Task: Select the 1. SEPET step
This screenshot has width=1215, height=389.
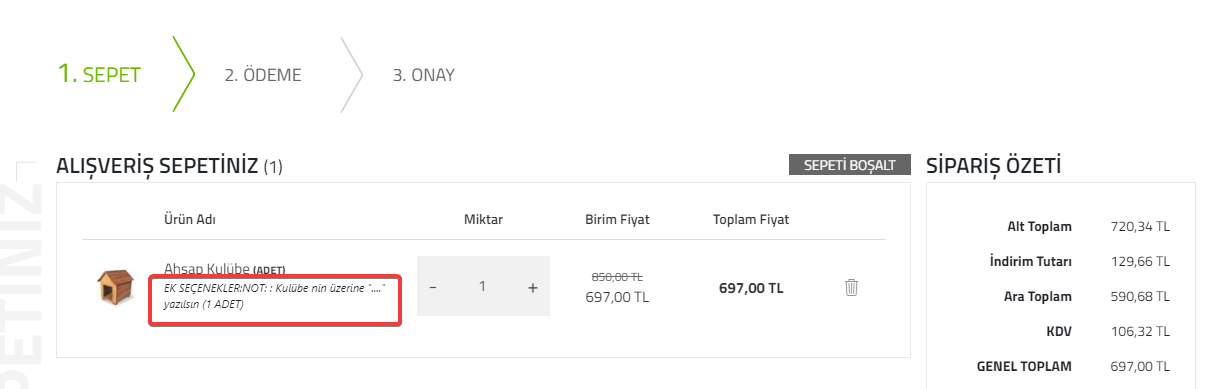Action: (x=99, y=74)
